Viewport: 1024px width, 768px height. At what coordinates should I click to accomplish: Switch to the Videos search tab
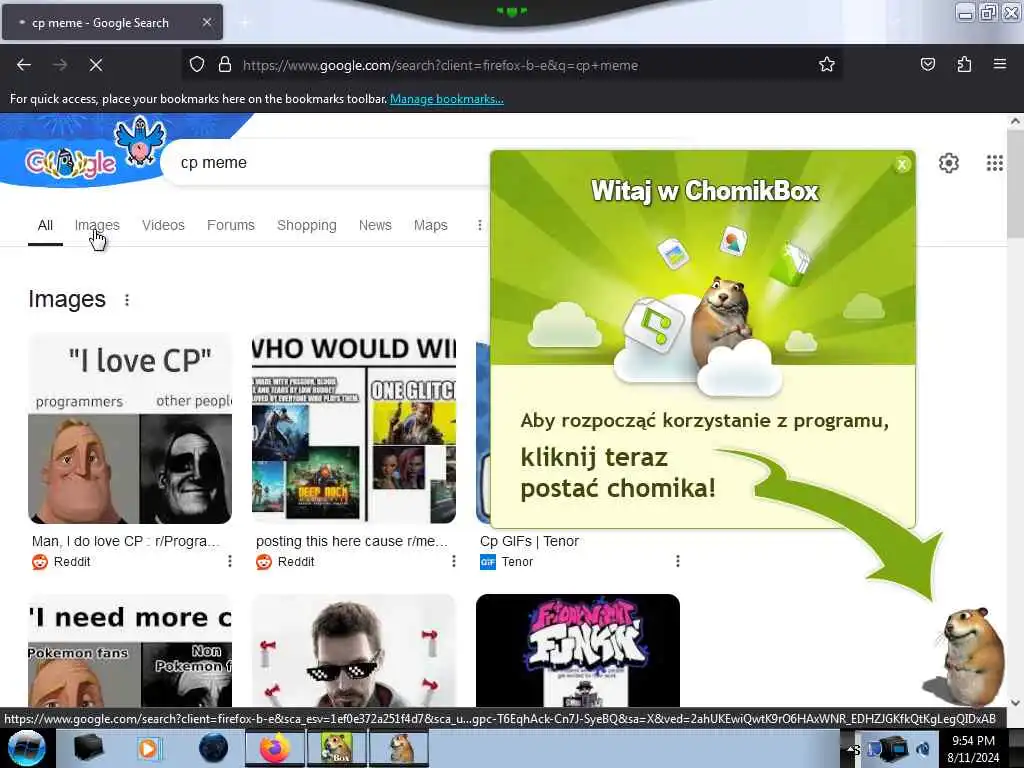(x=163, y=225)
